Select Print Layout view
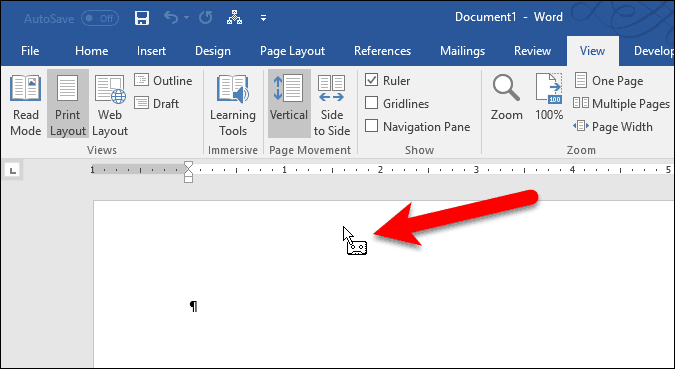The height and width of the screenshot is (369, 675). point(68,104)
